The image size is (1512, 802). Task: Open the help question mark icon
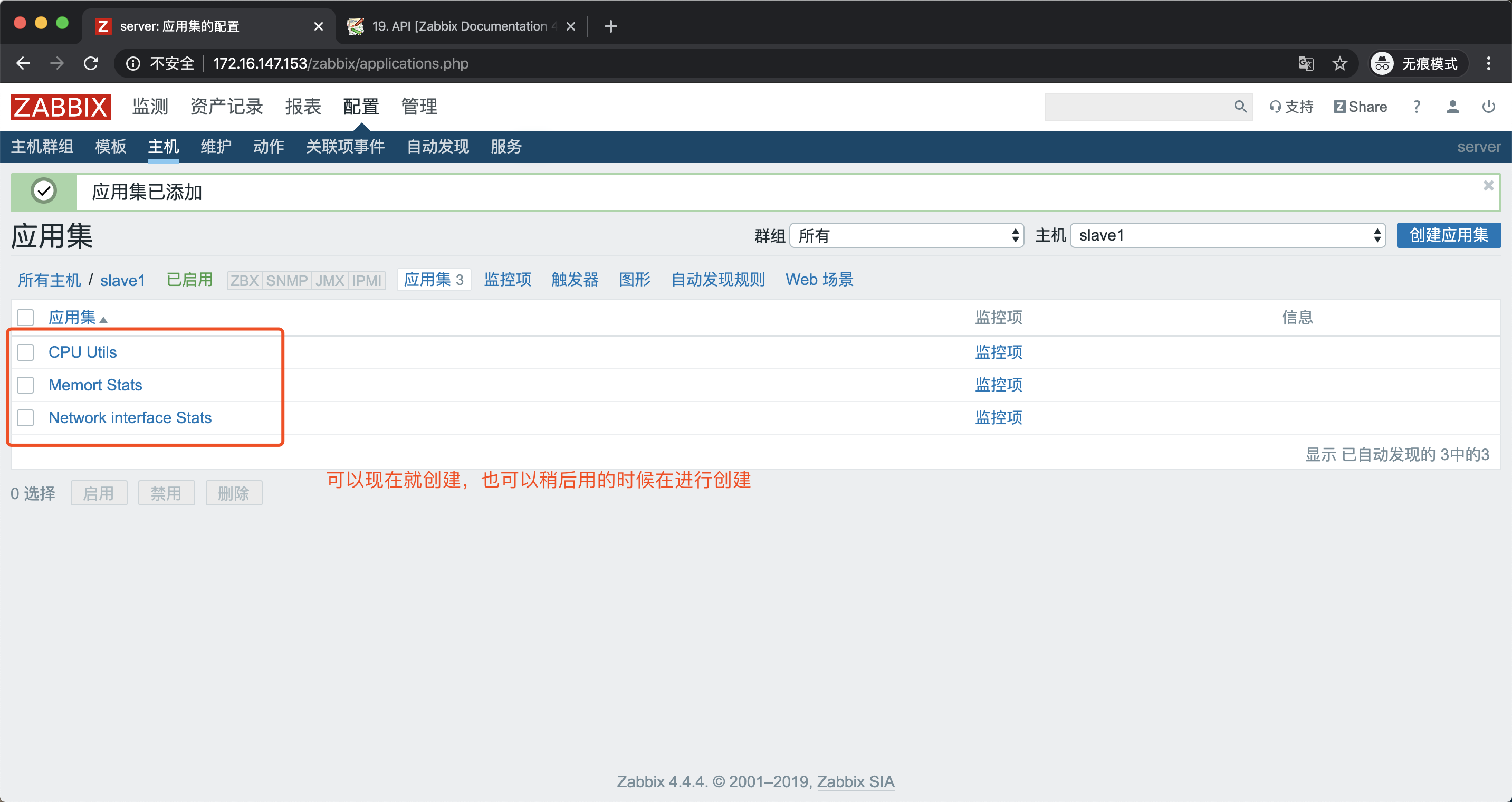coord(1417,107)
